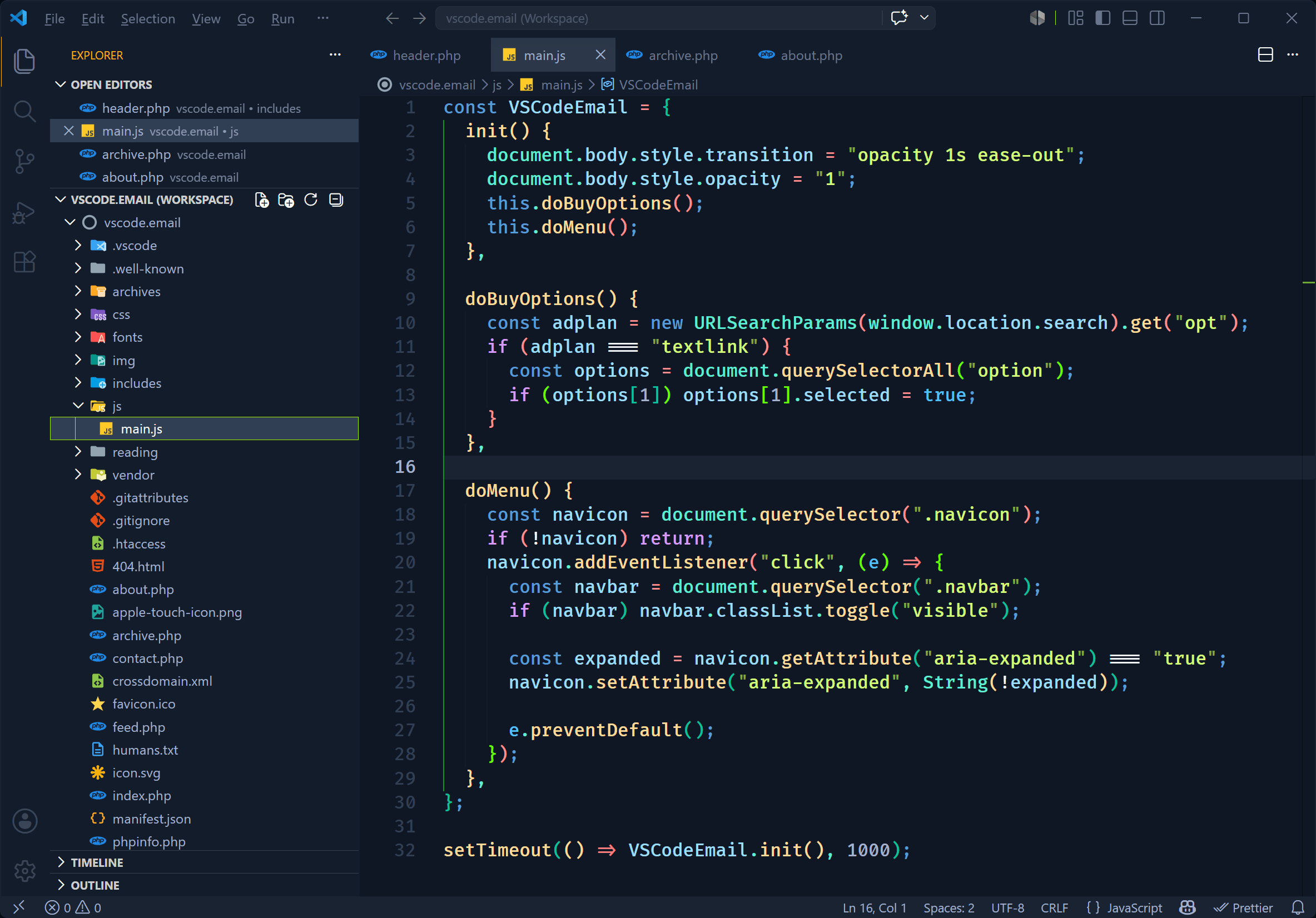Expand the css folder

78,315
